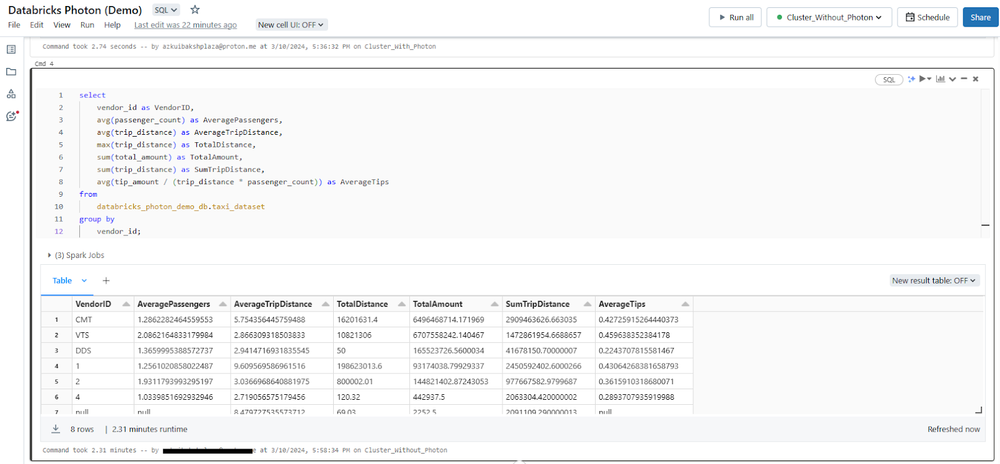Click the code editor scrollbar marker
Screen dimensions: 1000x464
(986, 224)
